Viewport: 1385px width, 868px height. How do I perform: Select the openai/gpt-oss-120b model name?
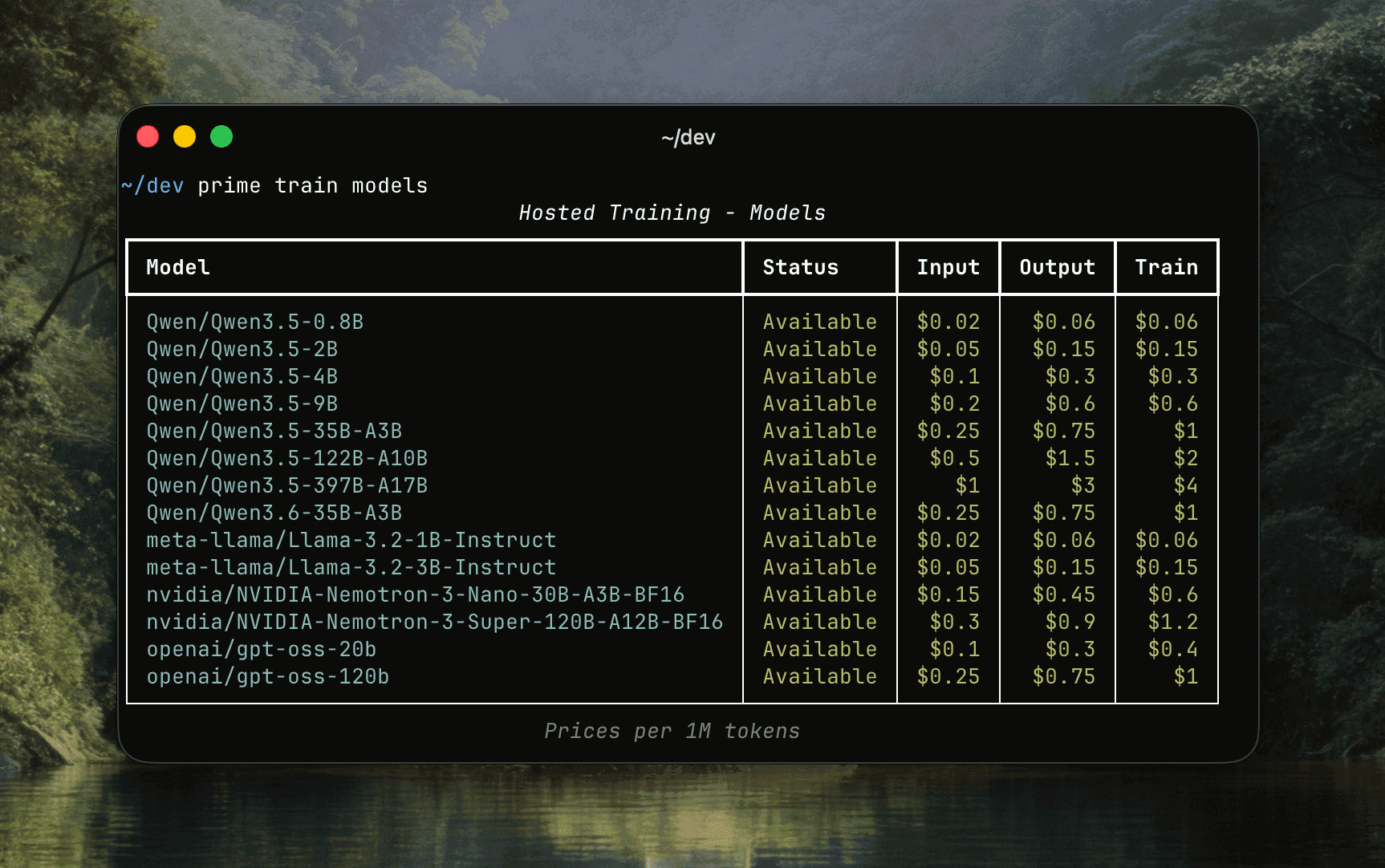(x=268, y=677)
